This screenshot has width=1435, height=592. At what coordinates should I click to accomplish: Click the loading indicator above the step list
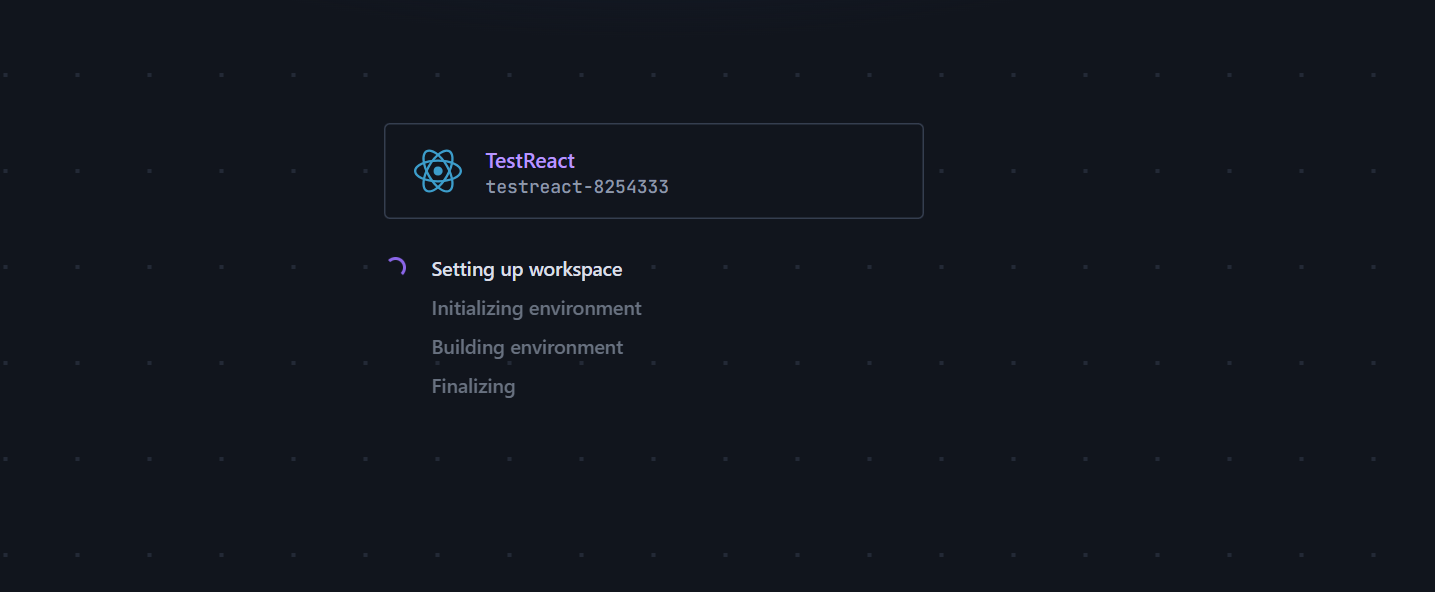coord(398,267)
